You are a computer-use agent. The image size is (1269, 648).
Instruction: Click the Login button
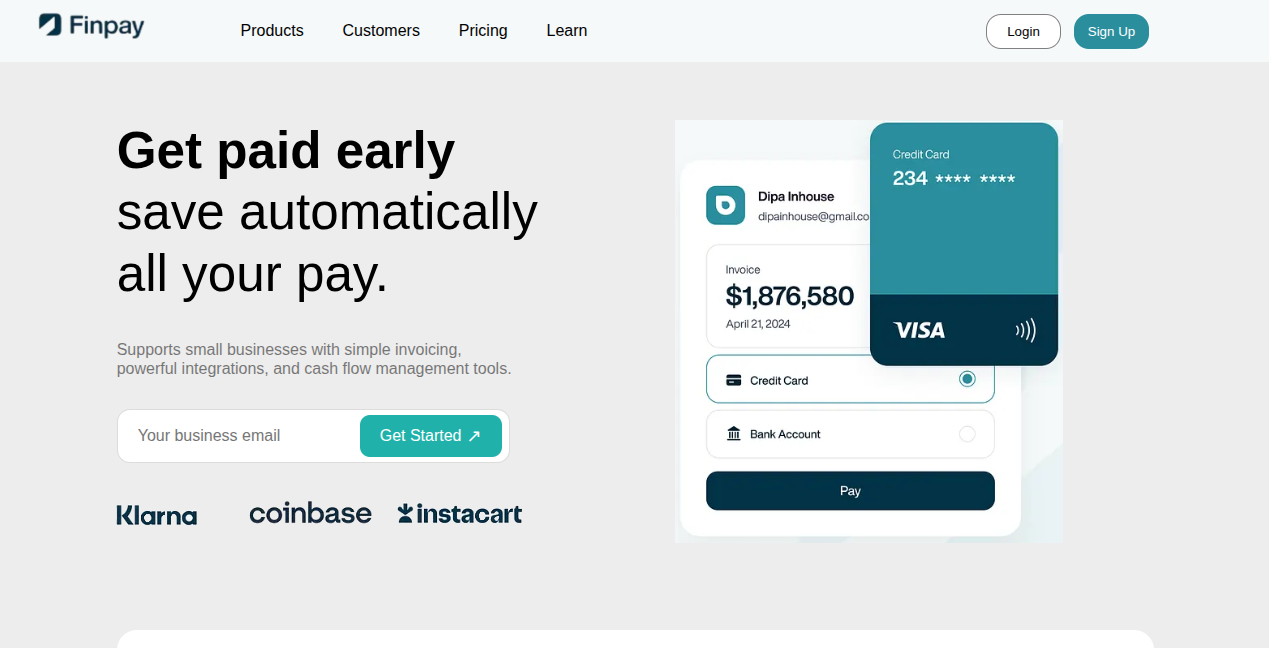click(x=1023, y=32)
